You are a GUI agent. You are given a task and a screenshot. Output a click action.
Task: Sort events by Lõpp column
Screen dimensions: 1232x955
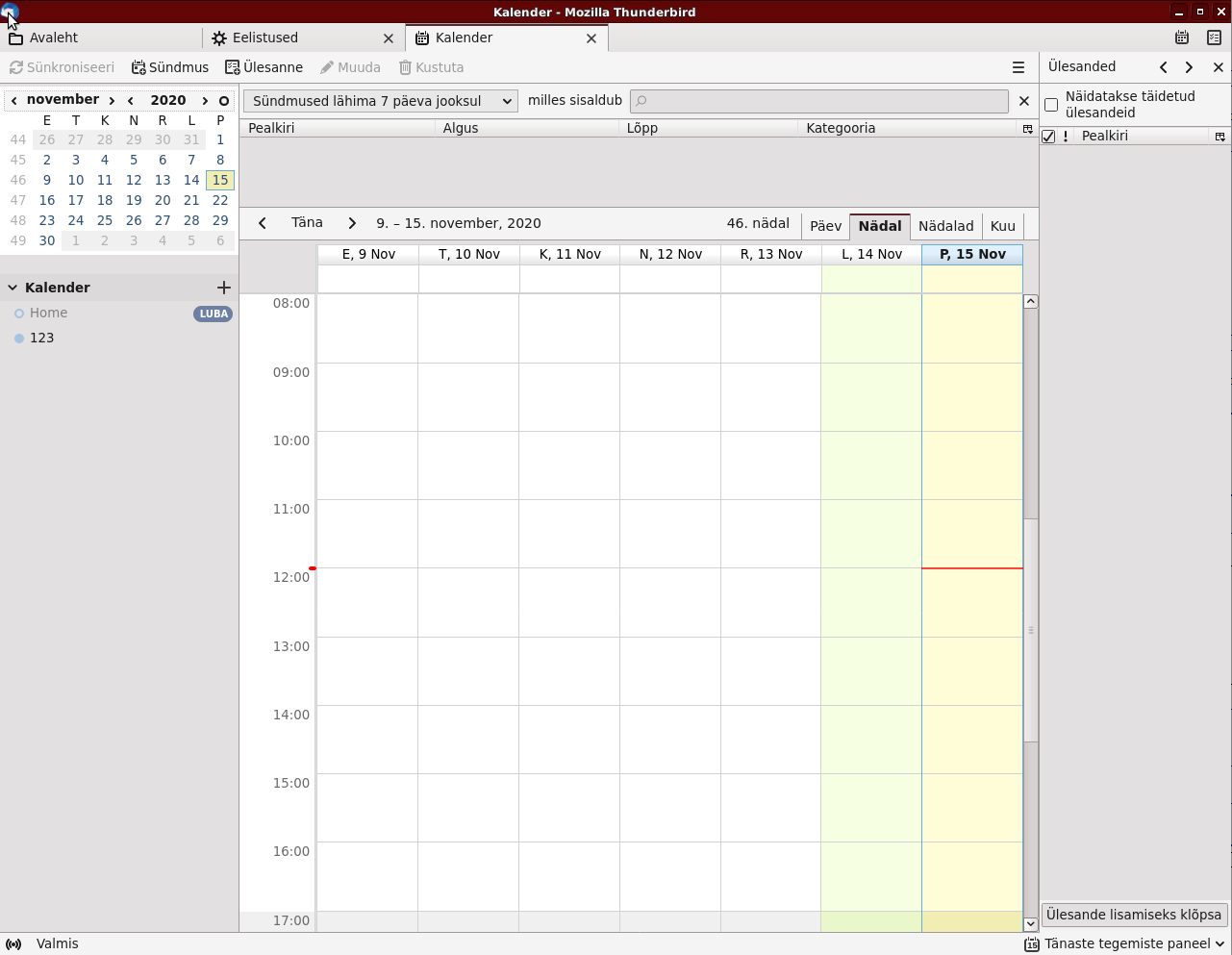[708, 128]
